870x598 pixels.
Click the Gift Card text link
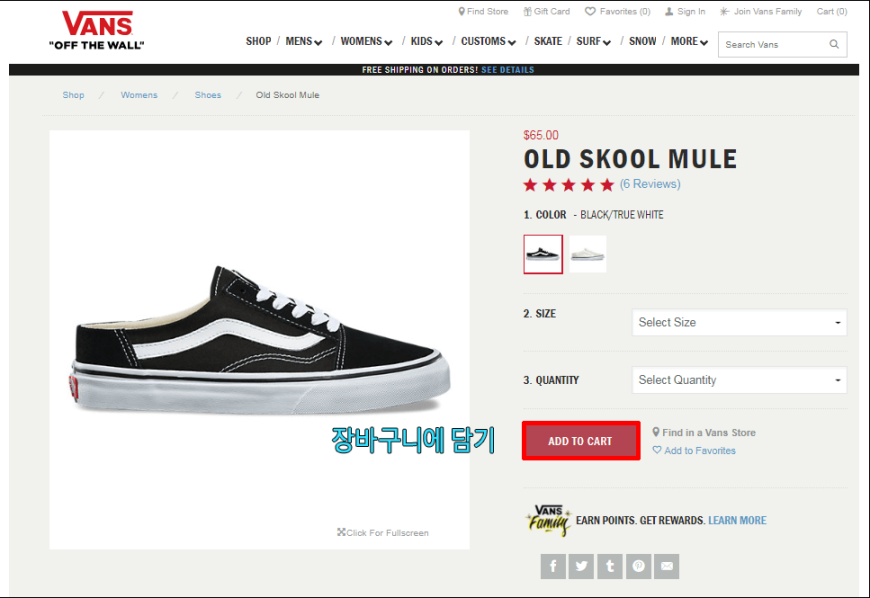pos(552,11)
